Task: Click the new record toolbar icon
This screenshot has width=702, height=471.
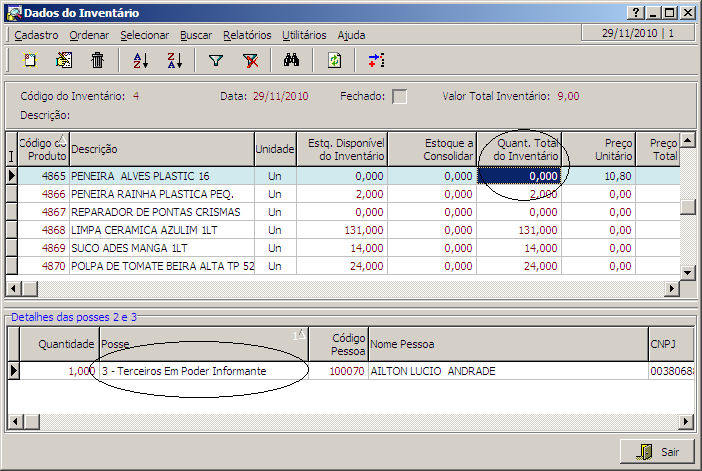Action: pos(30,60)
